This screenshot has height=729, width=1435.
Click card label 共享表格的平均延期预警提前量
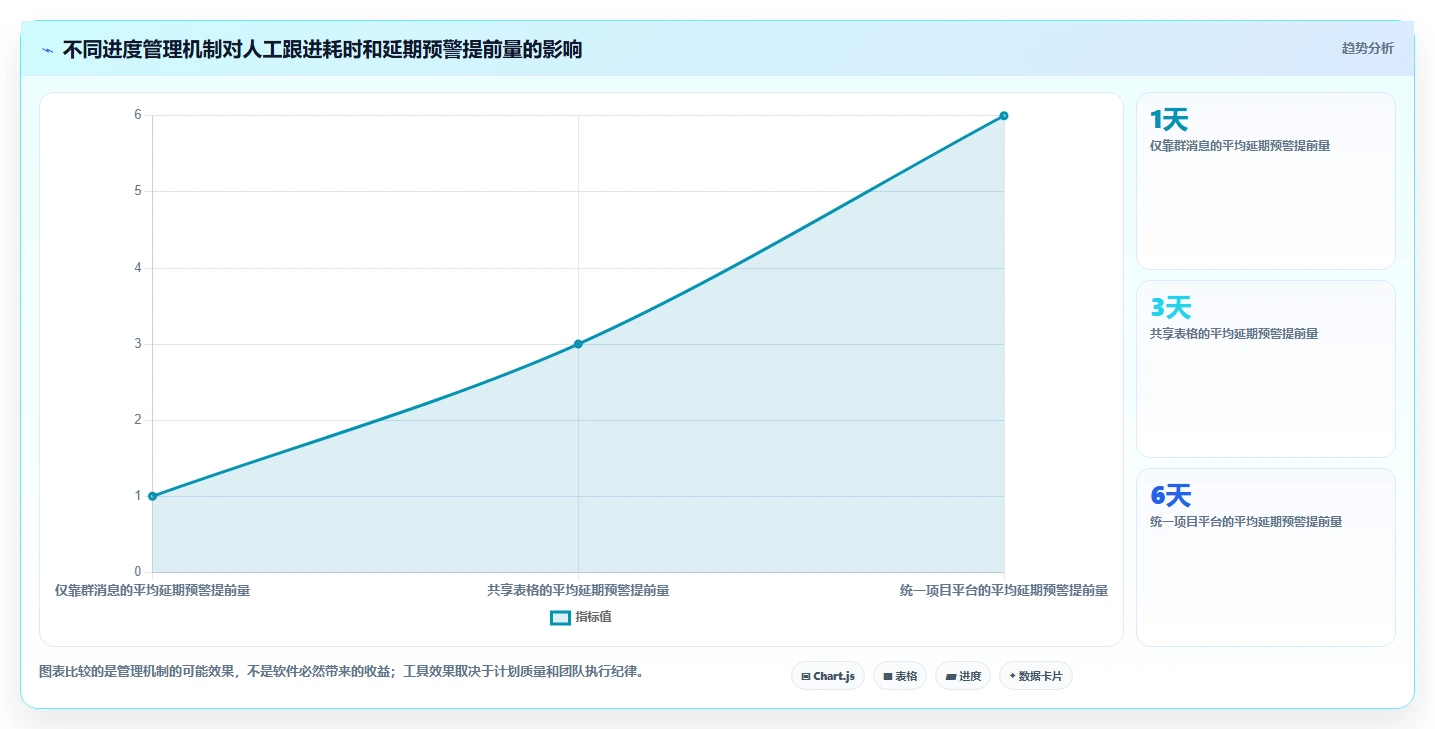(x=1234, y=334)
